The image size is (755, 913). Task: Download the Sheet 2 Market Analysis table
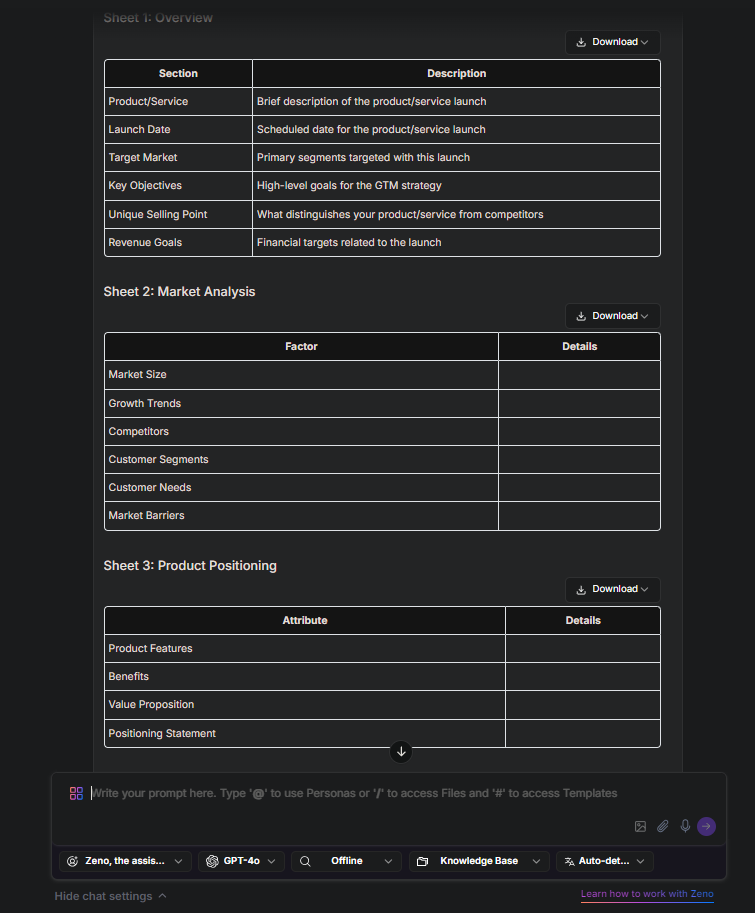coord(612,316)
